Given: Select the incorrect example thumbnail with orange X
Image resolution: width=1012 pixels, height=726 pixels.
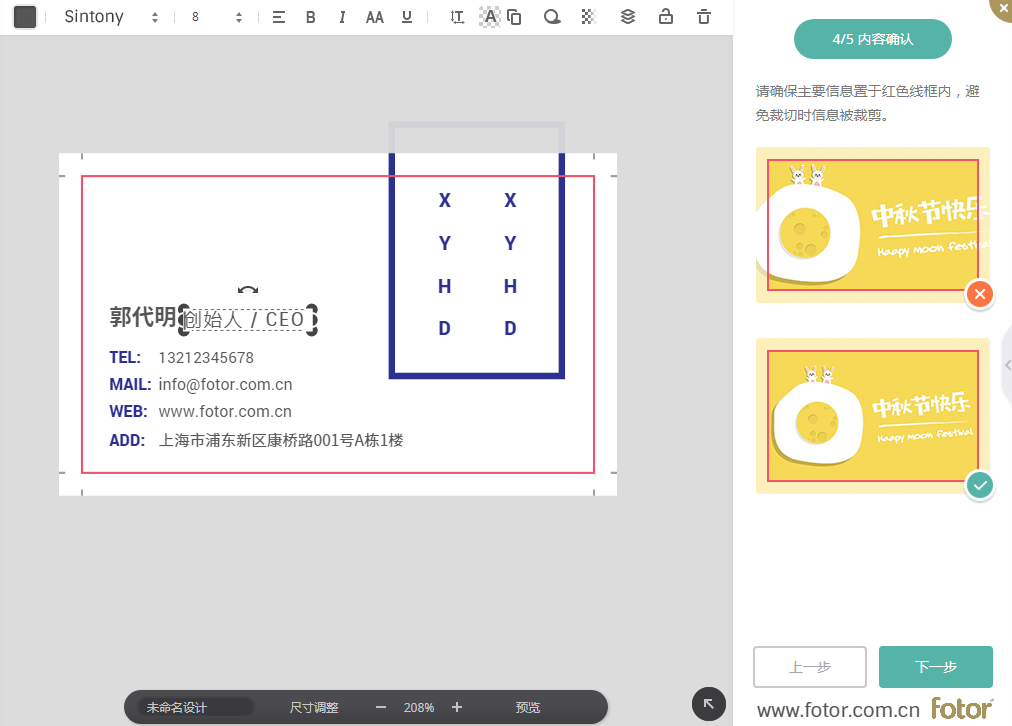Looking at the screenshot, I should point(873,225).
